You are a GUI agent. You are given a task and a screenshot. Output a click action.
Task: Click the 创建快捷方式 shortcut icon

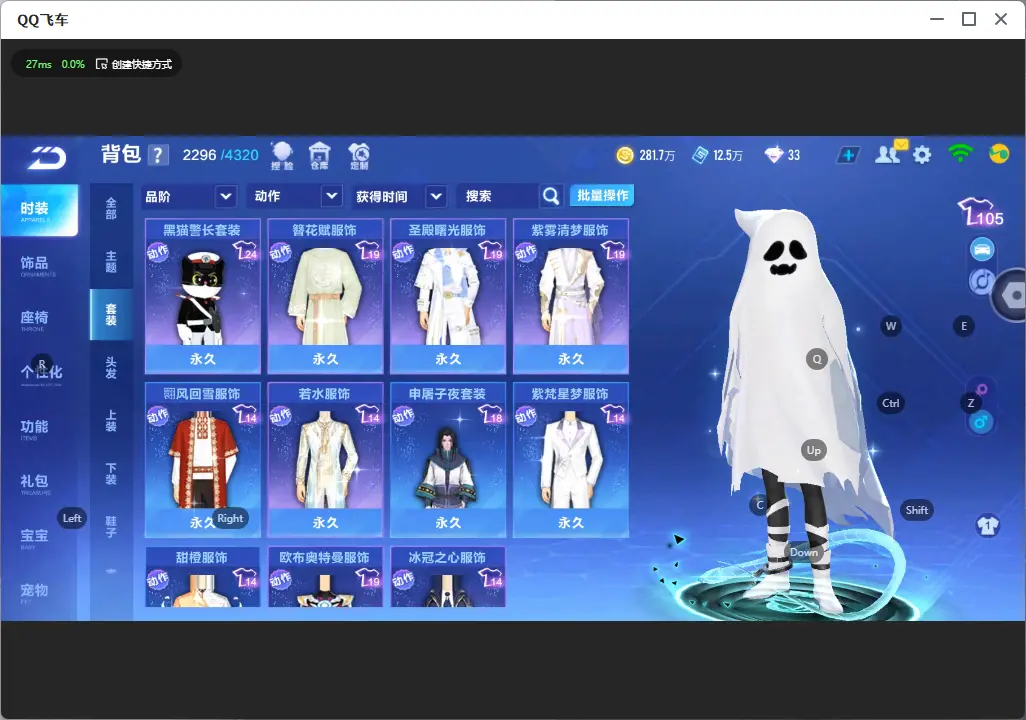[101, 64]
